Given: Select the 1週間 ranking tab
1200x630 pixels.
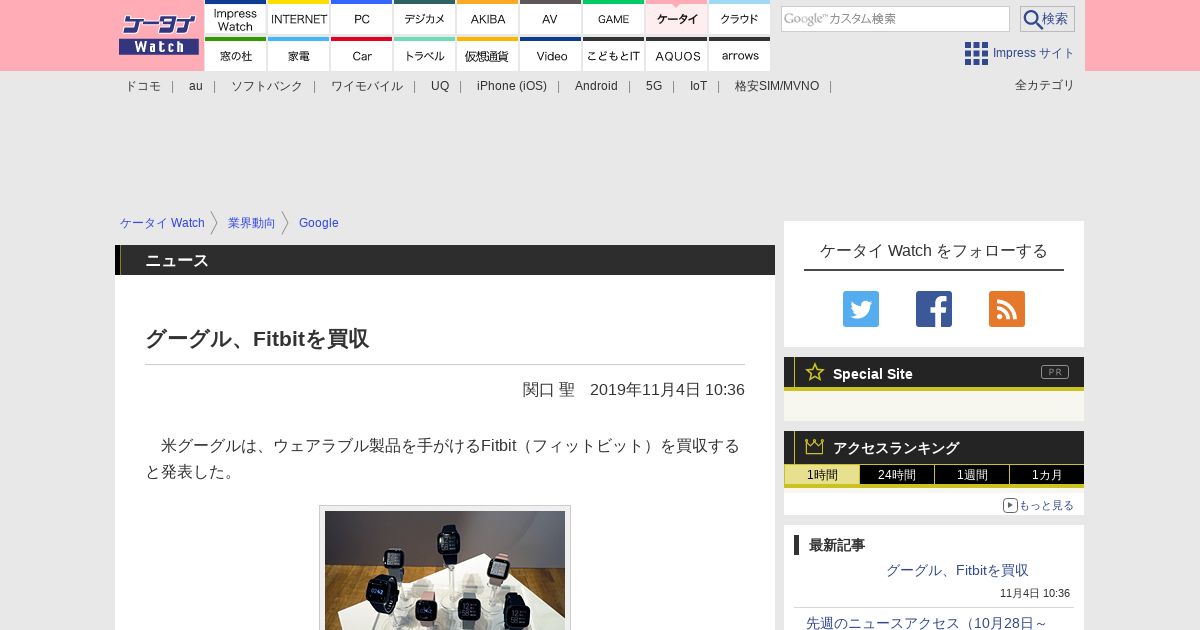Looking at the screenshot, I should 972,475.
